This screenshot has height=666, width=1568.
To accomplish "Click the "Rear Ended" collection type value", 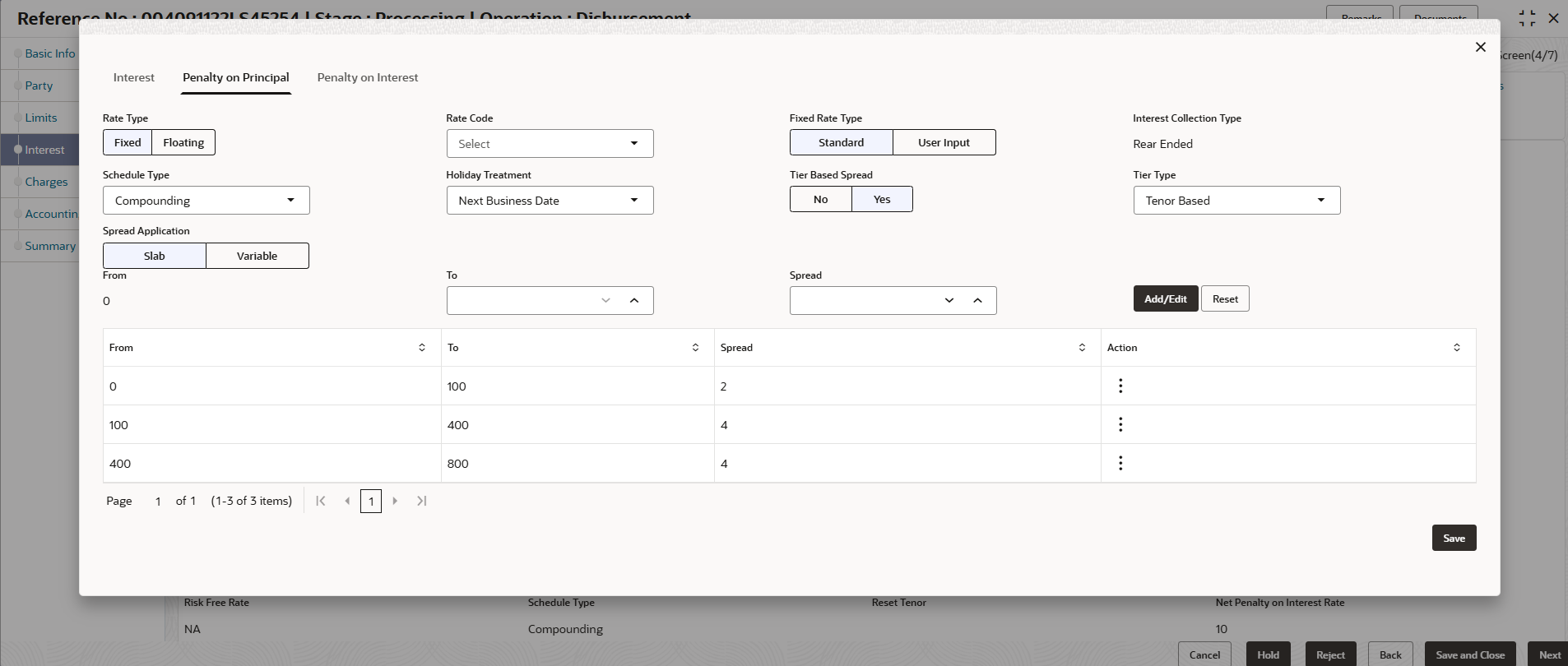I will coord(1162,144).
